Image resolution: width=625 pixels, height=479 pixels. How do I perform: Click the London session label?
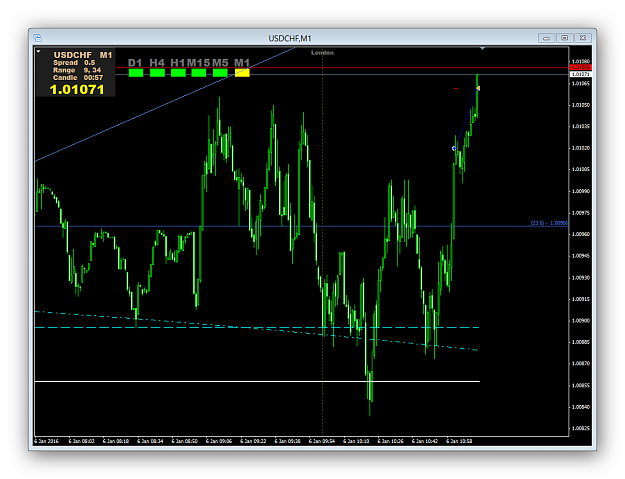point(322,53)
